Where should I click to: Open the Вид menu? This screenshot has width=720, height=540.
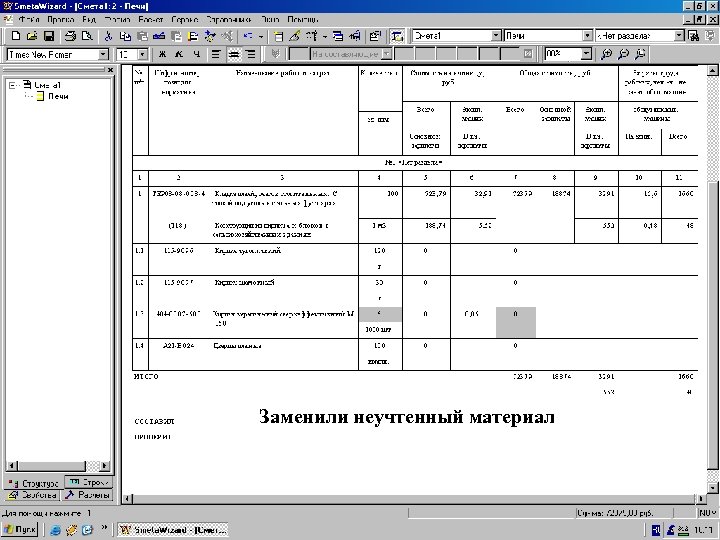tap(89, 20)
